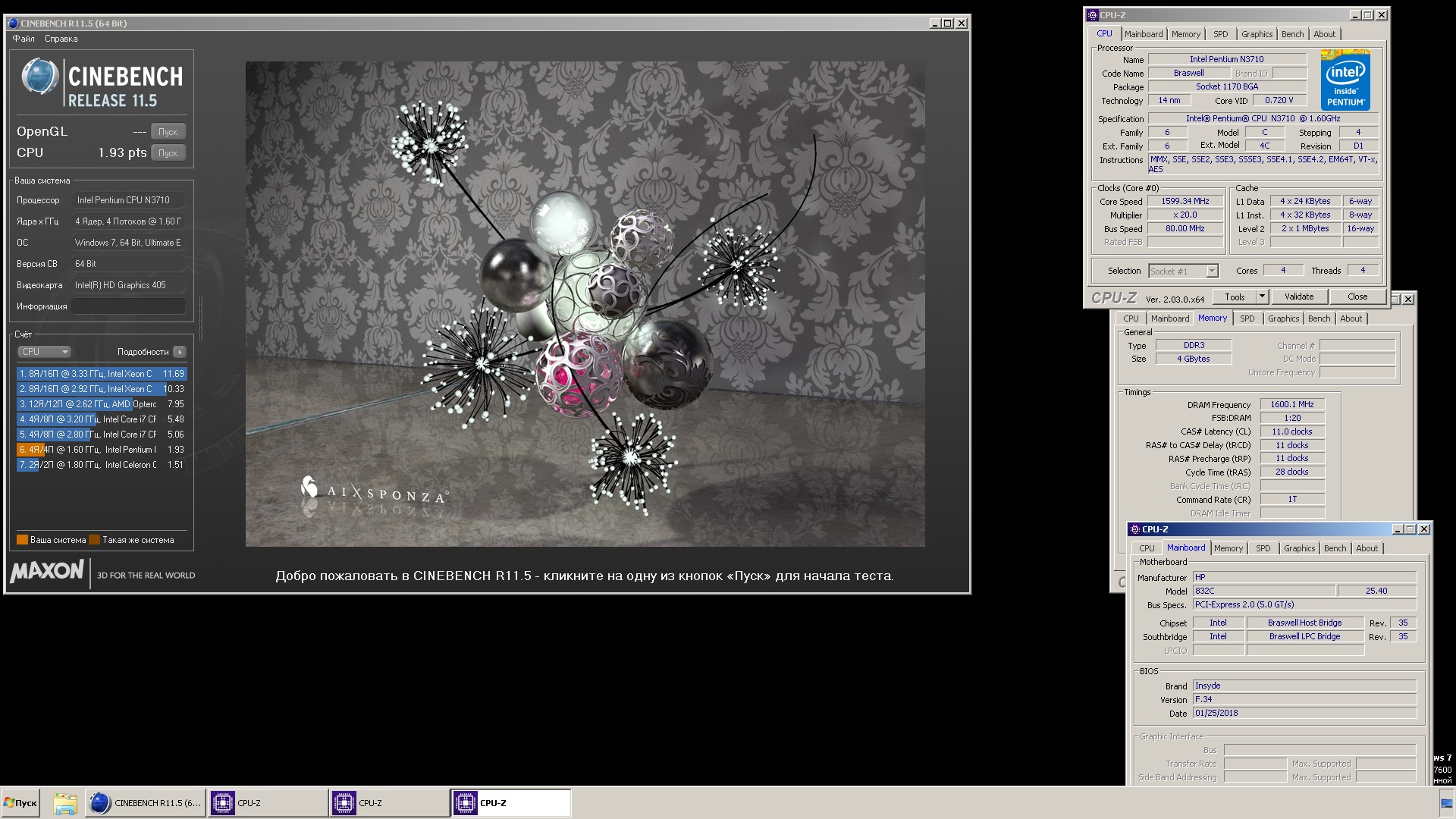Click the Cinebench globe logo icon
Image resolution: width=1456 pixels, height=819 pixels.
point(40,77)
